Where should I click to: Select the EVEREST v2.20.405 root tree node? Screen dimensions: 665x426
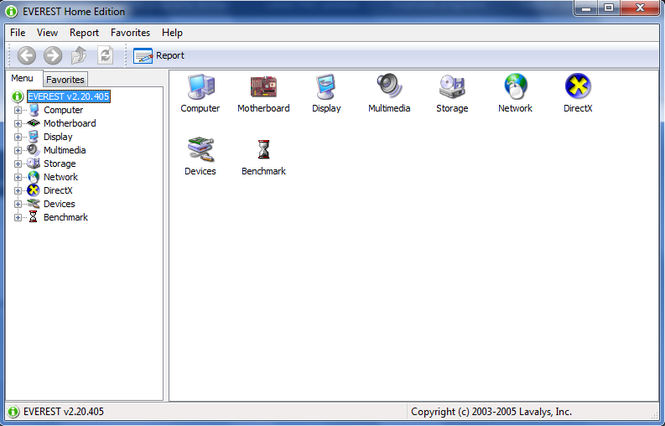pyautogui.click(x=69, y=96)
